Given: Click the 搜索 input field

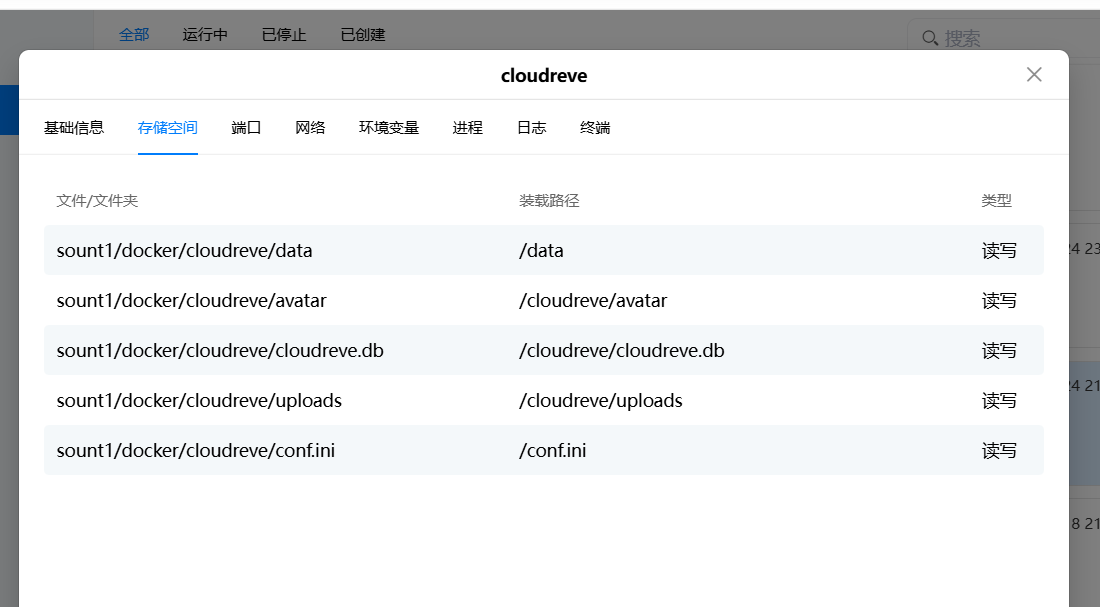Looking at the screenshot, I should pos(1010,38).
